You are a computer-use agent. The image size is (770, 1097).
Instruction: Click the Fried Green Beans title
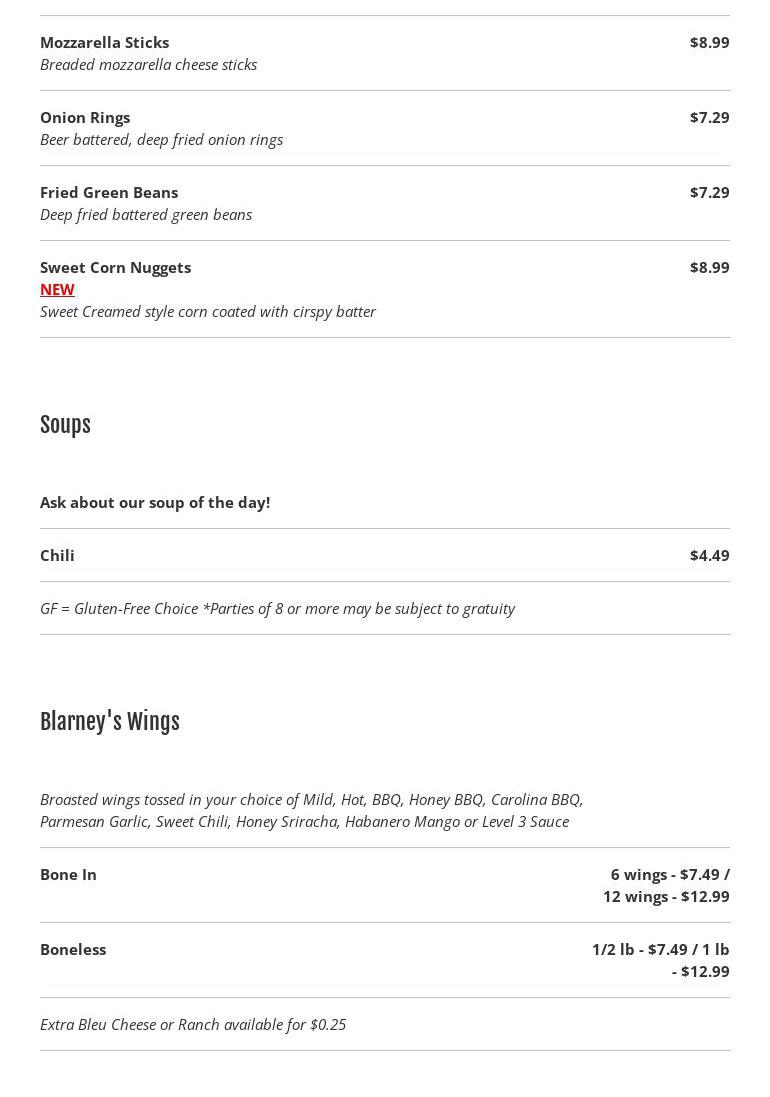pyautogui.click(x=109, y=192)
